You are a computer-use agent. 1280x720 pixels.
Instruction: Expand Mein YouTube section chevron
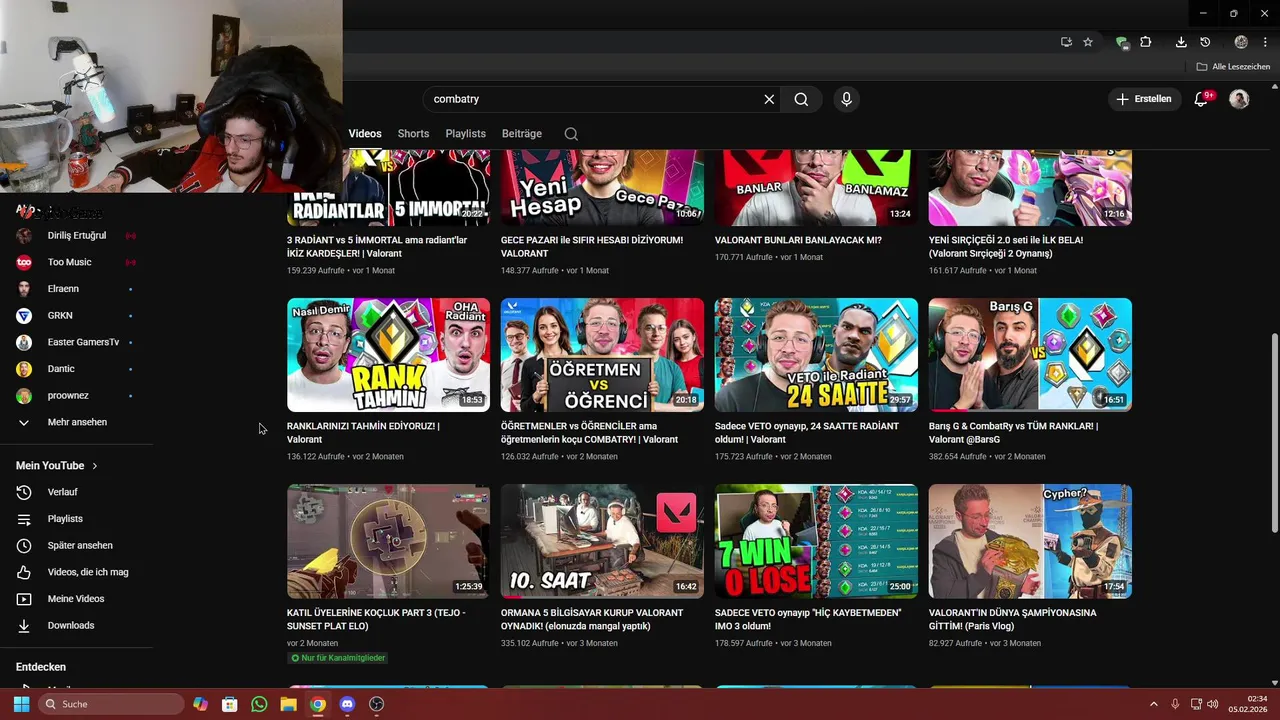click(x=95, y=466)
